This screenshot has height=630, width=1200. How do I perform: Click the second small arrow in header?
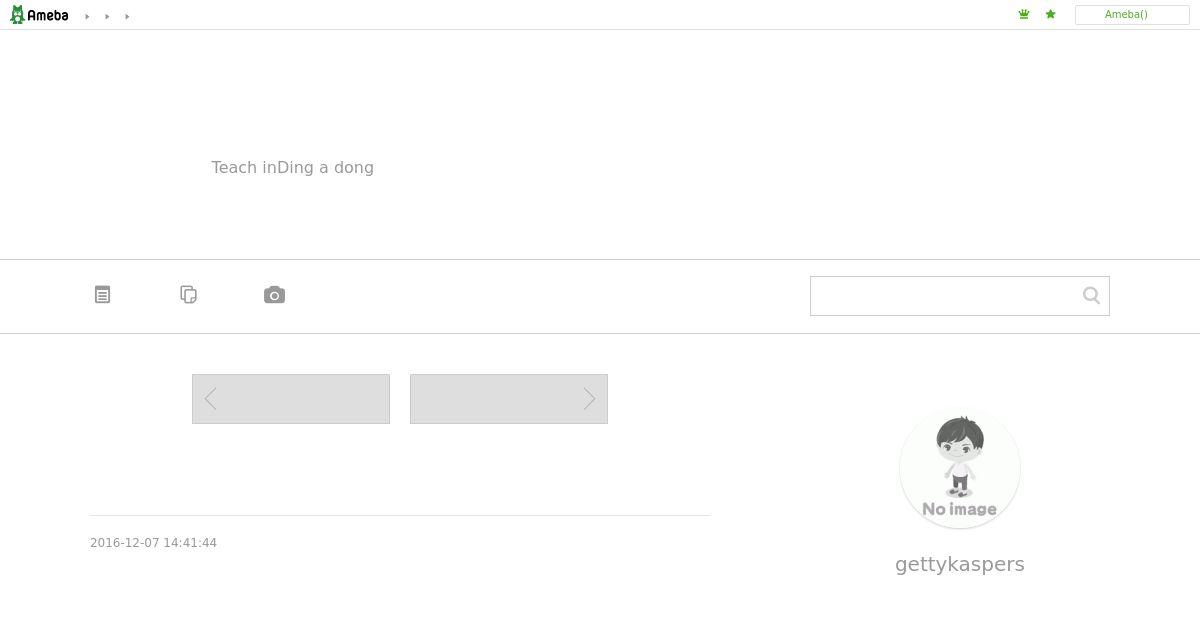107,16
